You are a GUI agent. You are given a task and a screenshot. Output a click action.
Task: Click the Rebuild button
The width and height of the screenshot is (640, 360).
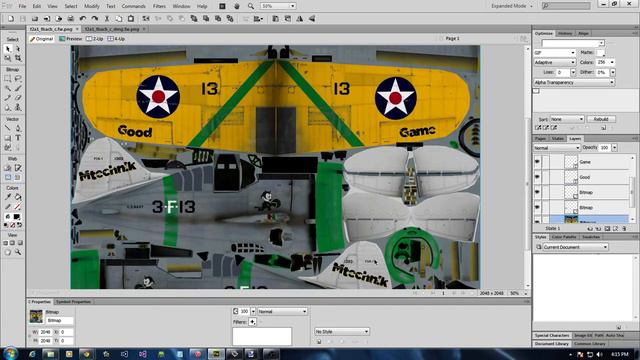click(601, 119)
